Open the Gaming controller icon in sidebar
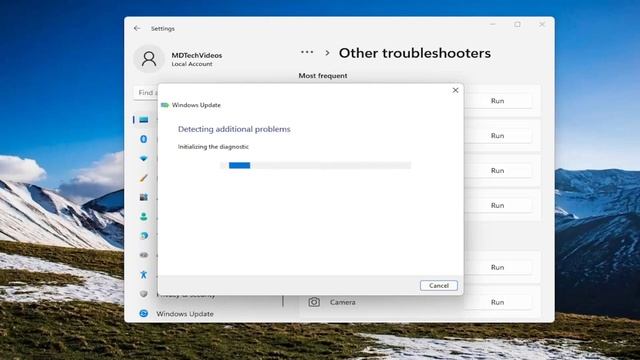 pyautogui.click(x=144, y=255)
